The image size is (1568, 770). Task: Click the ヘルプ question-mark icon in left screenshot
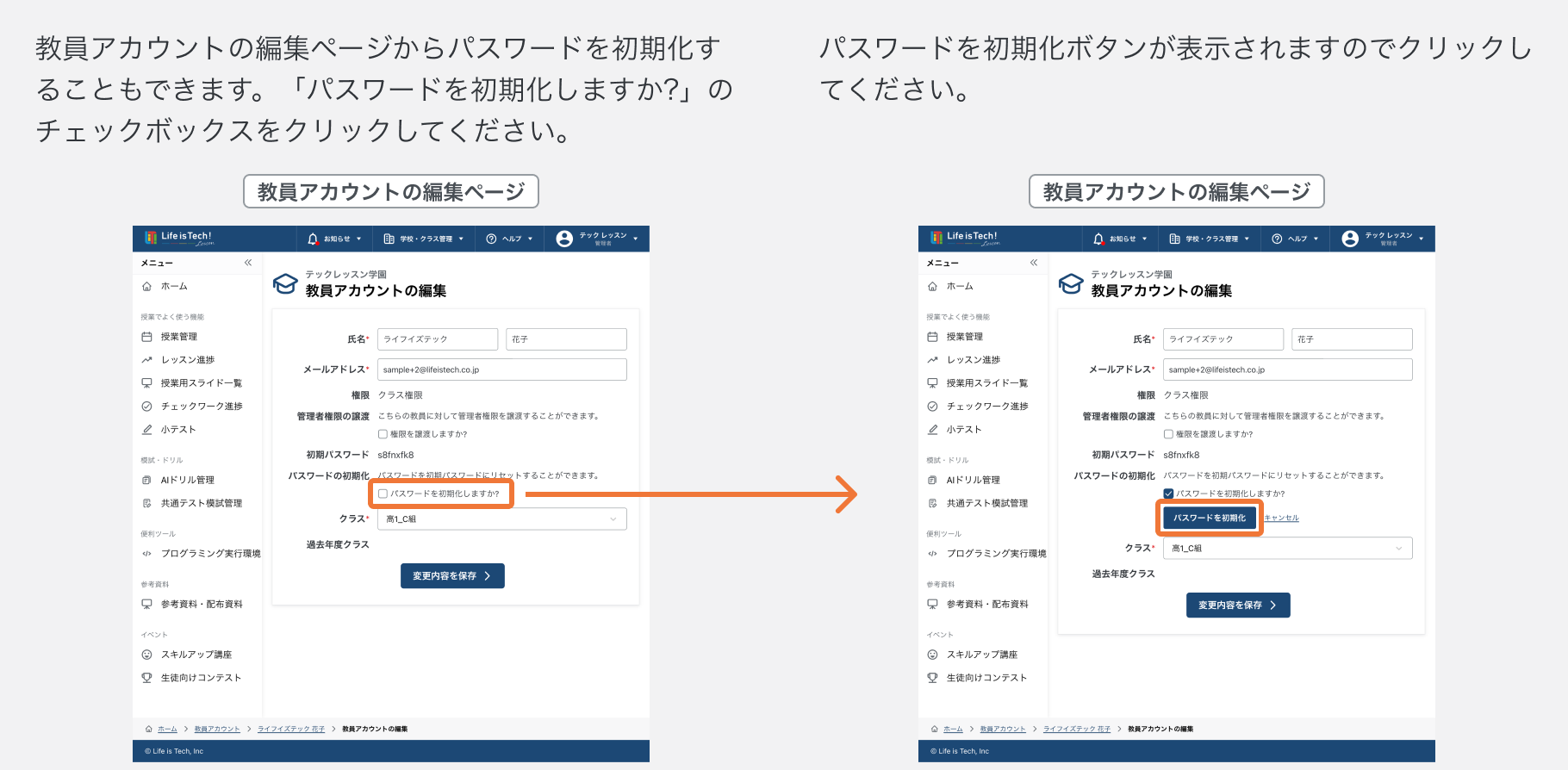point(491,239)
